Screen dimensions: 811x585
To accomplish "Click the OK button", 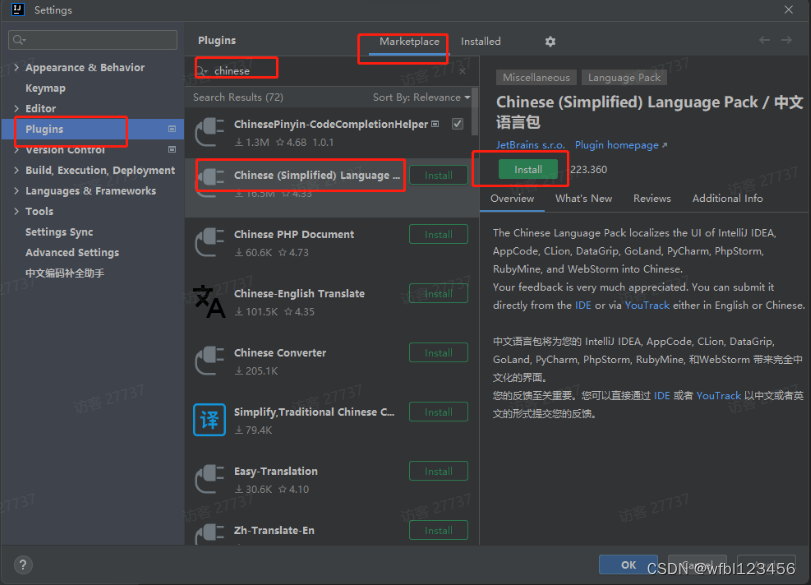I will point(628,564).
